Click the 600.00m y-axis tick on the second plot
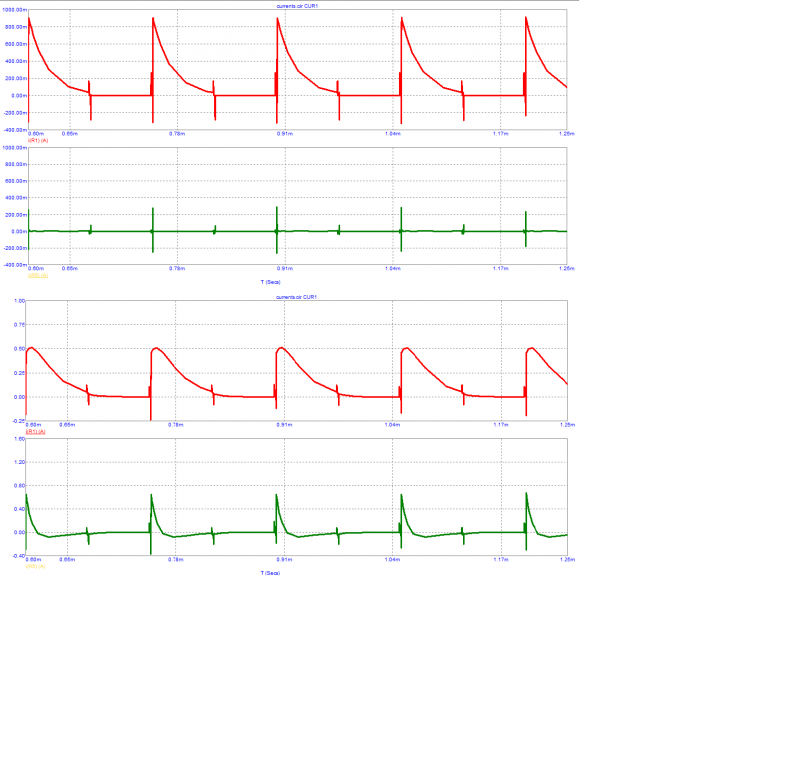This screenshot has height=781, width=800. [14, 181]
